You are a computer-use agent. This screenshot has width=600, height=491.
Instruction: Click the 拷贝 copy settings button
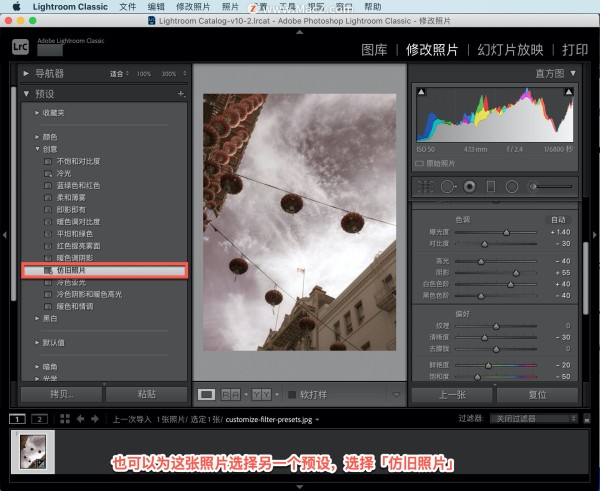click(61, 394)
